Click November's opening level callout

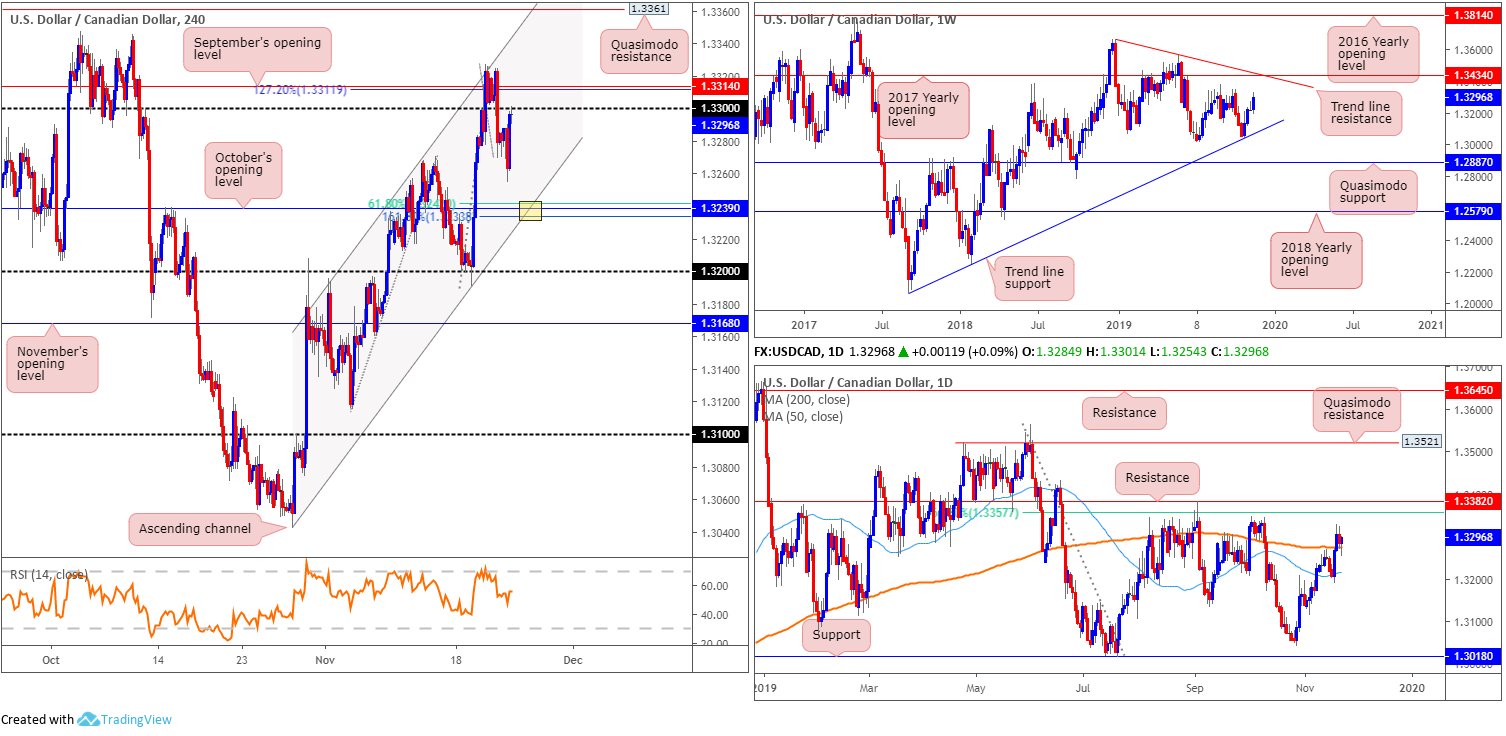[52, 362]
